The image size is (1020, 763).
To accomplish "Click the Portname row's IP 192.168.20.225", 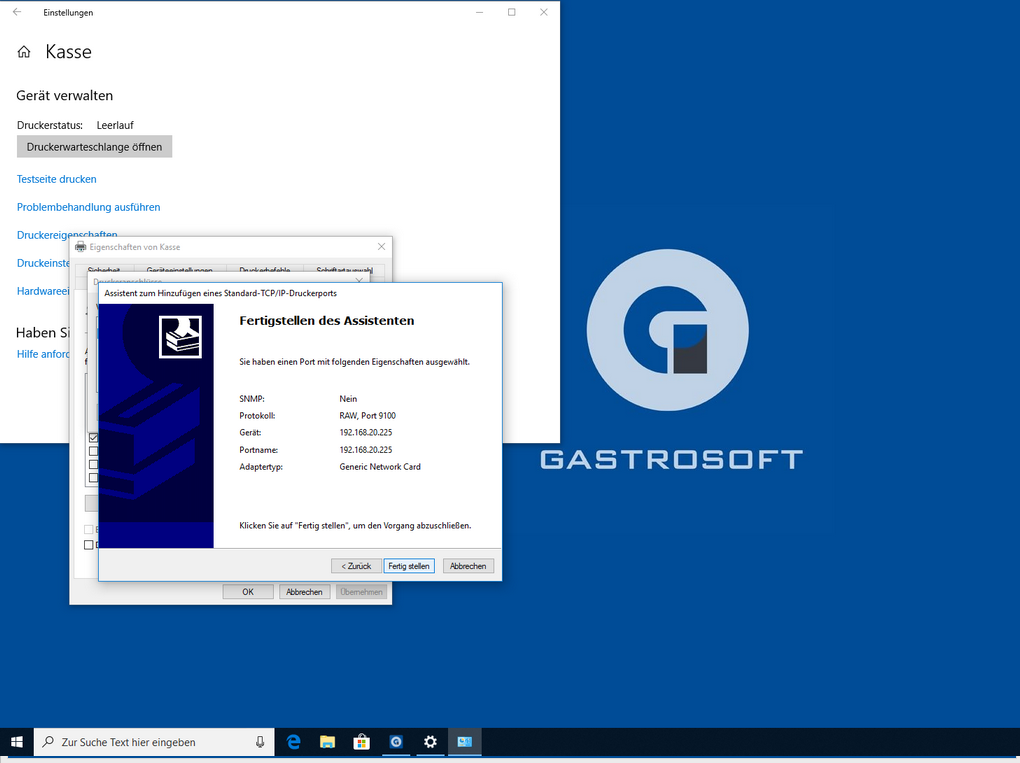I will point(366,450).
